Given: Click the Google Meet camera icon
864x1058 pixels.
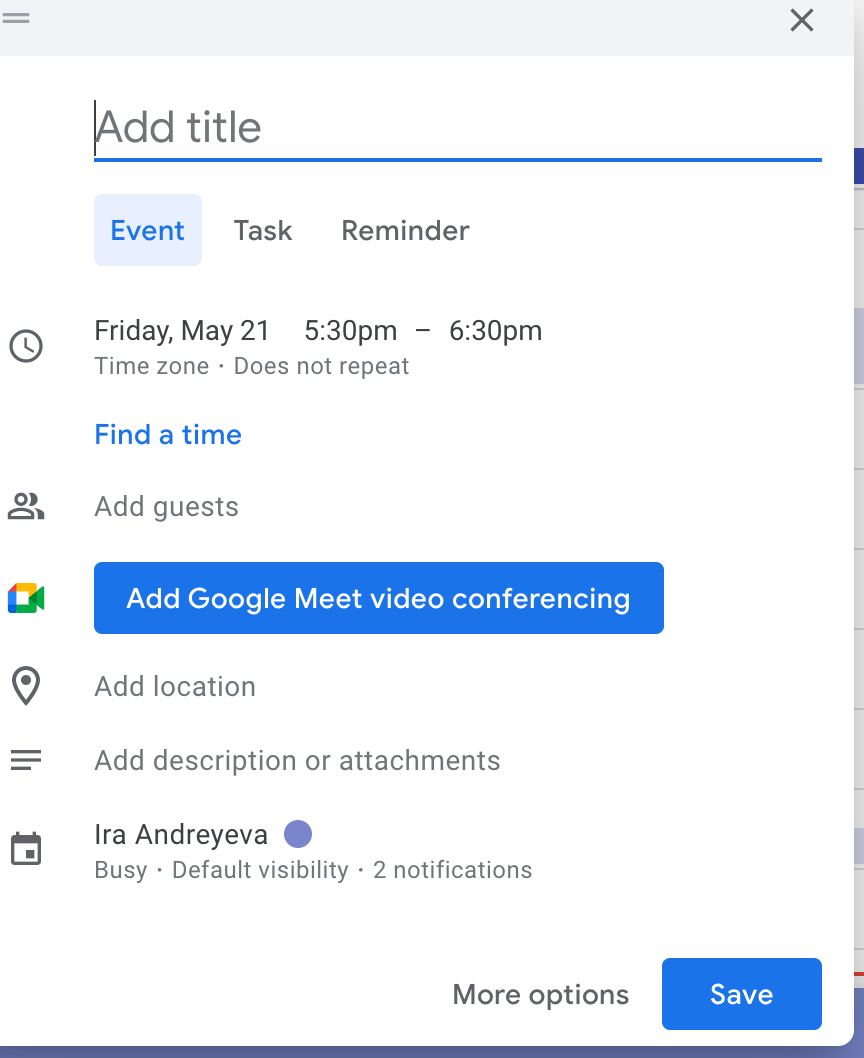Looking at the screenshot, I should [x=26, y=598].
